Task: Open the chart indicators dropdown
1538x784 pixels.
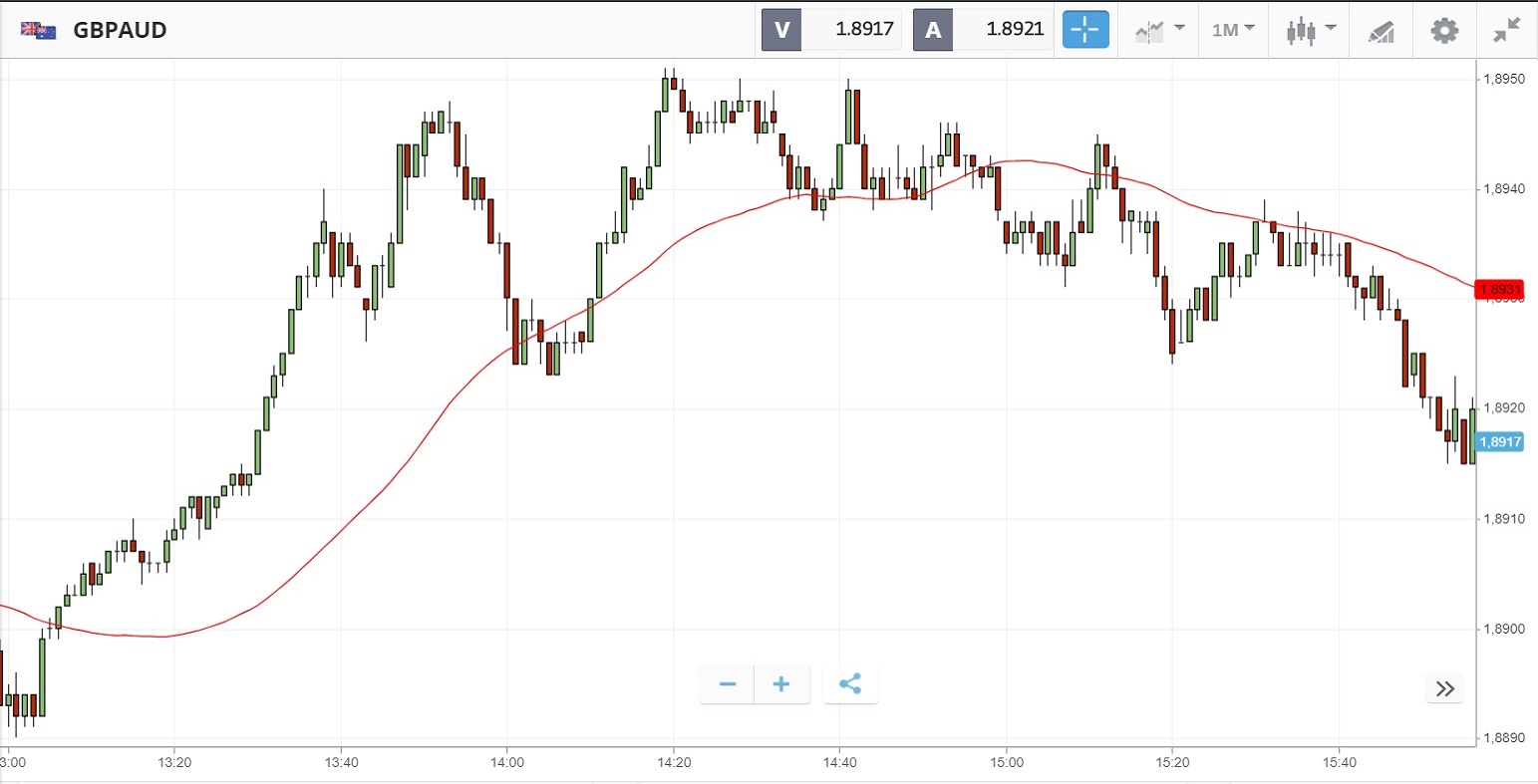Action: [x=1159, y=30]
